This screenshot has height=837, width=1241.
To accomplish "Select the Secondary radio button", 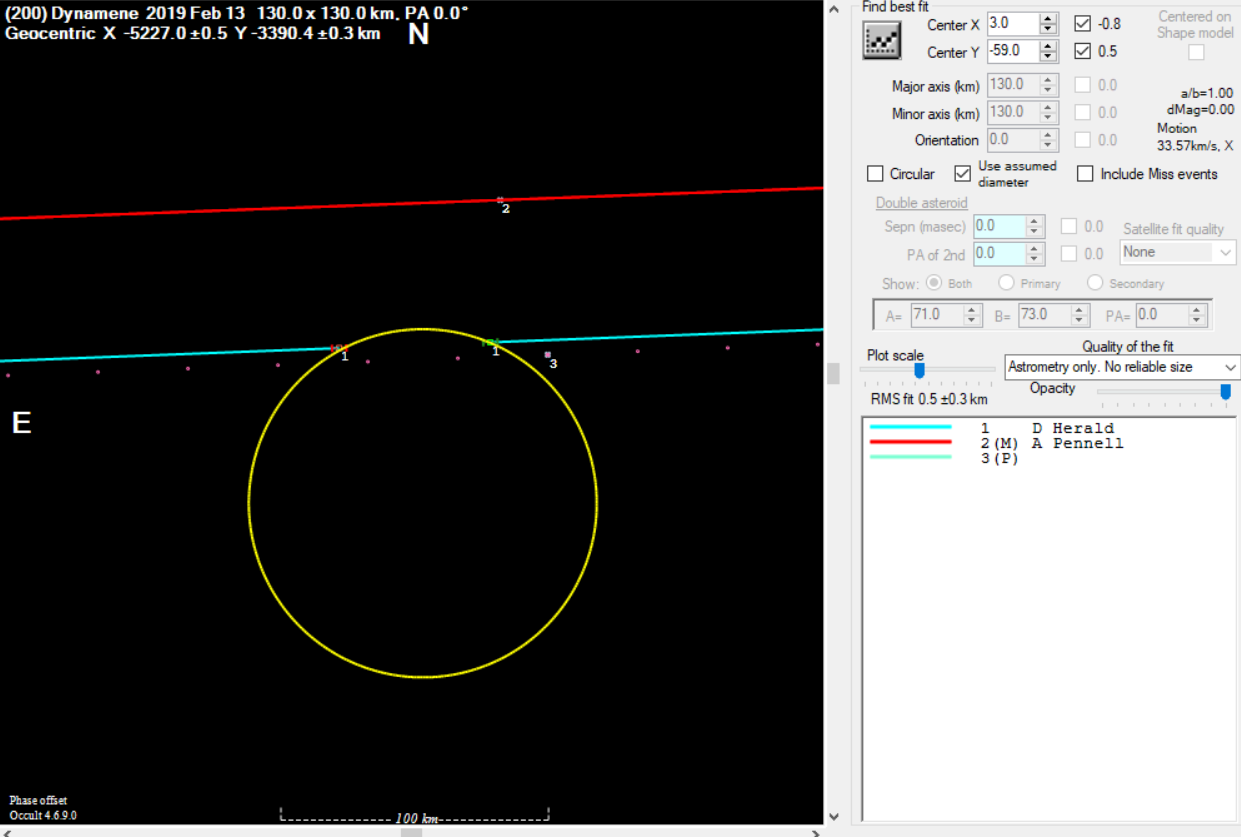I will pyautogui.click(x=1094, y=283).
